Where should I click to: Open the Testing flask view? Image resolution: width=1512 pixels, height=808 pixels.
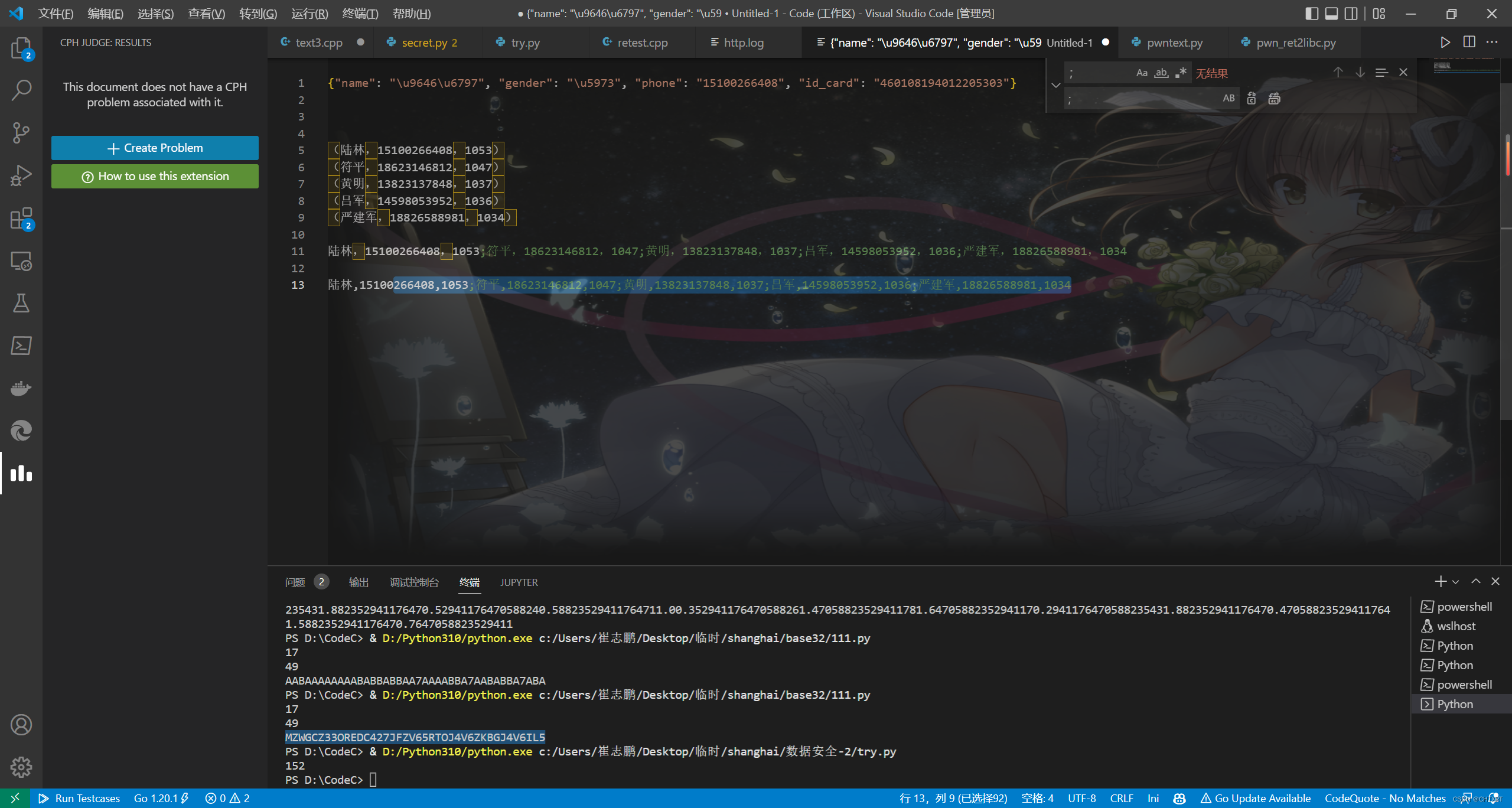[21, 303]
